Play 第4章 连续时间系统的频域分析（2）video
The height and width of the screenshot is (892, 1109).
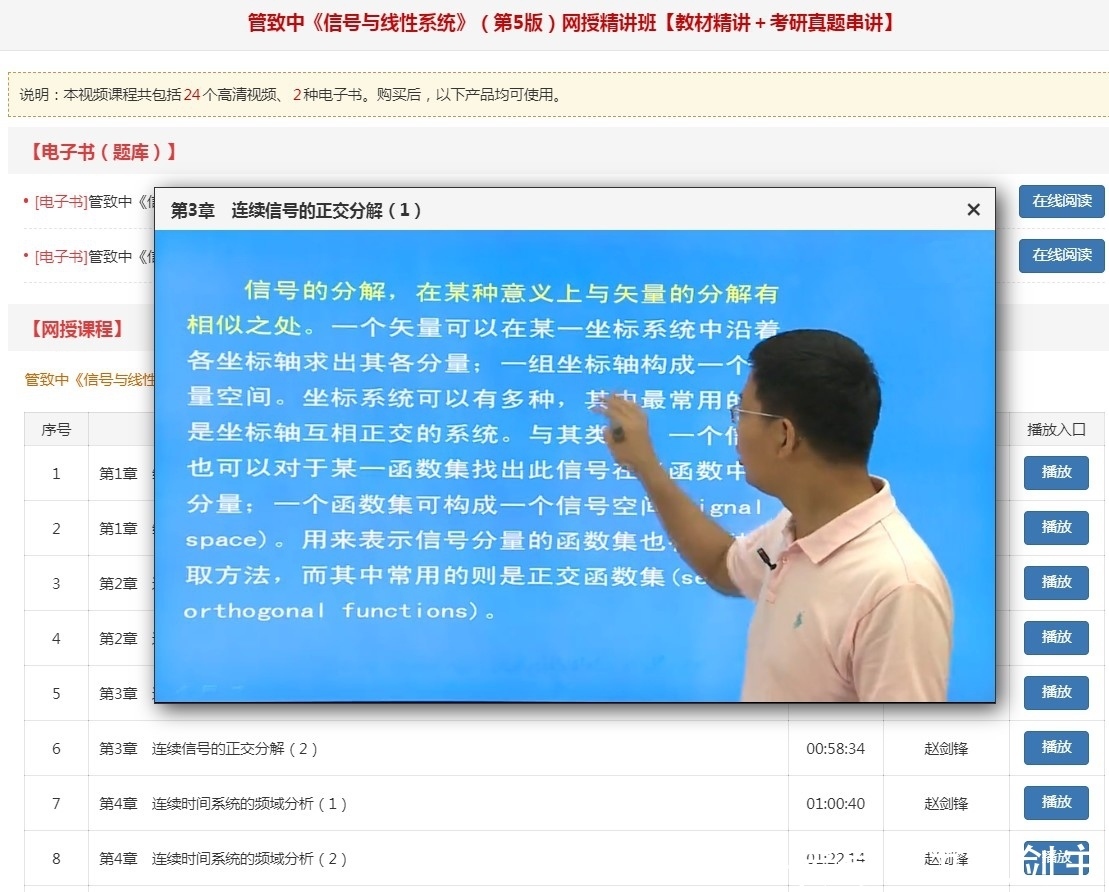tap(1055, 858)
